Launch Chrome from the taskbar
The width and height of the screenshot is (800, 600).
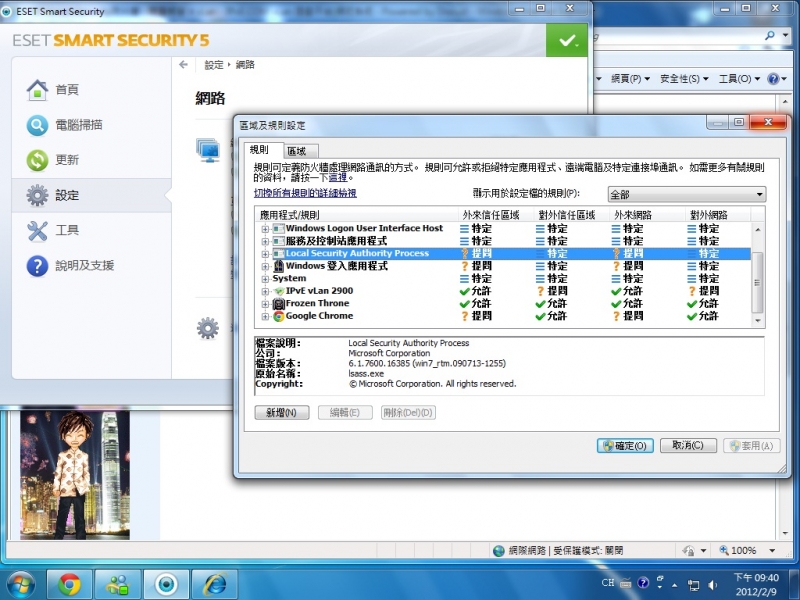coord(69,584)
